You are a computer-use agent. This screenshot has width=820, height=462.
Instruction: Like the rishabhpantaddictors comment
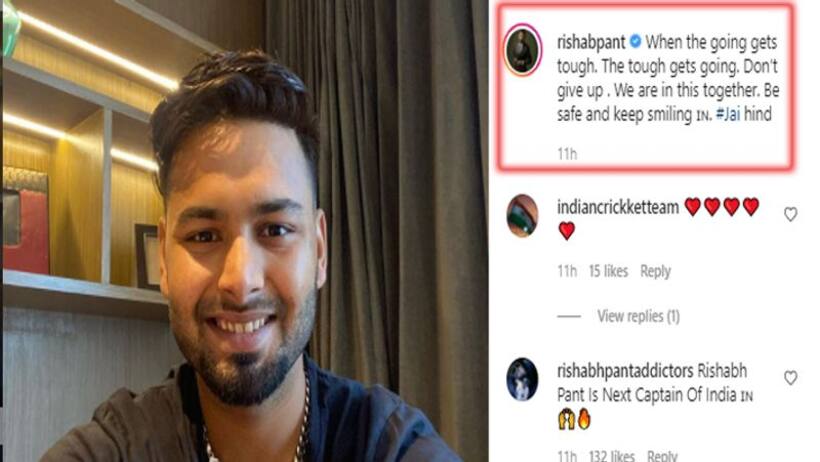pyautogui.click(x=790, y=377)
